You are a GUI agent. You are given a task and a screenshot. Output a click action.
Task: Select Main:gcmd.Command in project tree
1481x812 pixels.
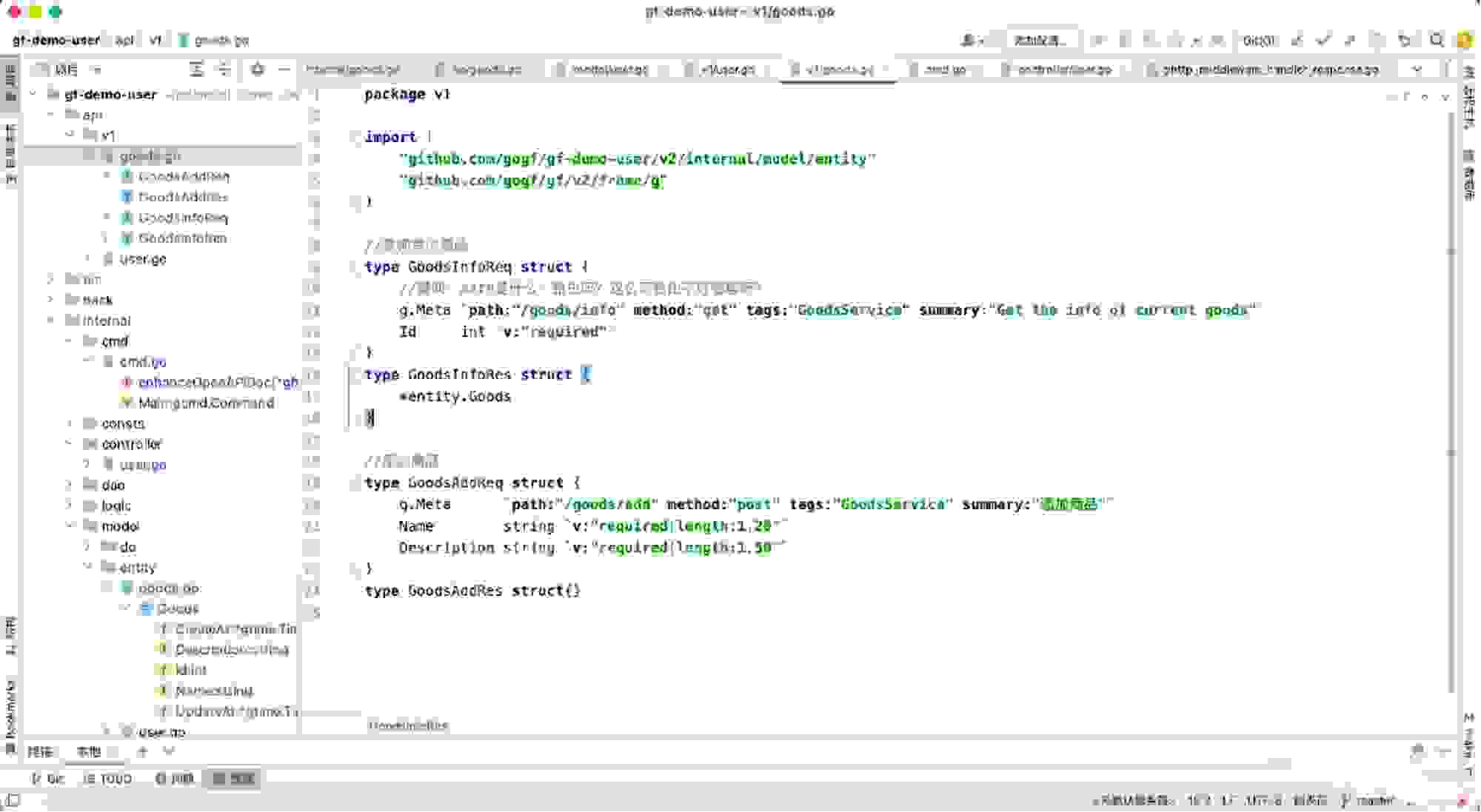click(206, 403)
